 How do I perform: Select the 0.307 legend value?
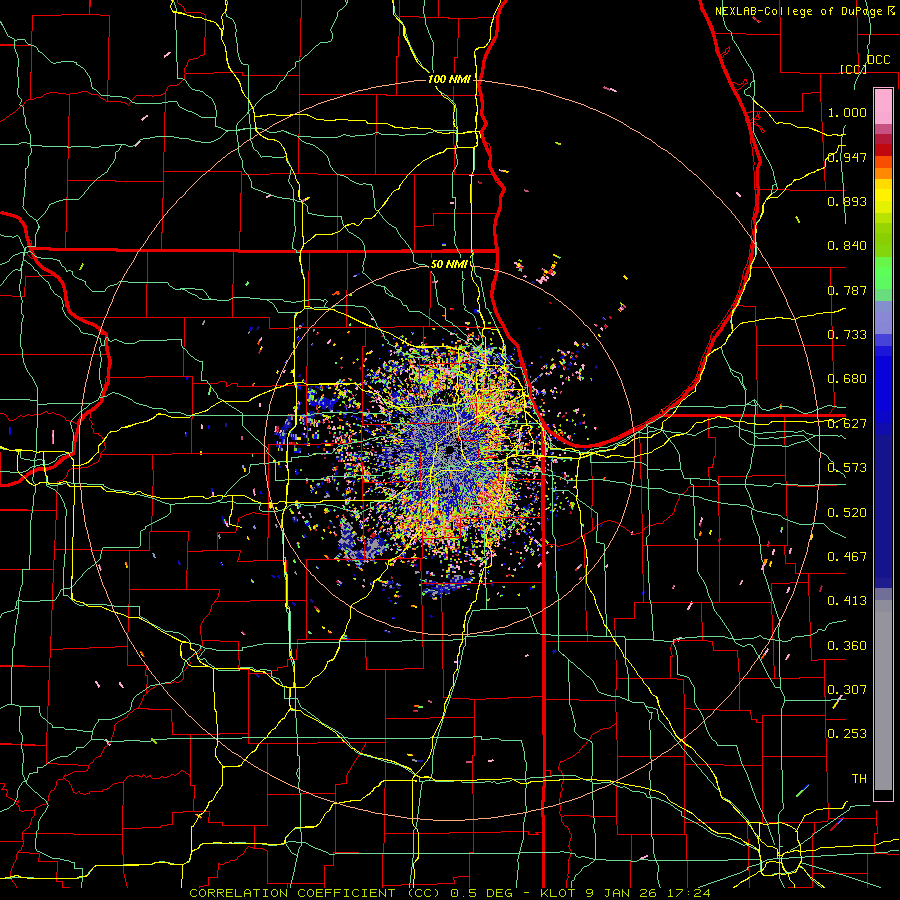tap(847, 689)
